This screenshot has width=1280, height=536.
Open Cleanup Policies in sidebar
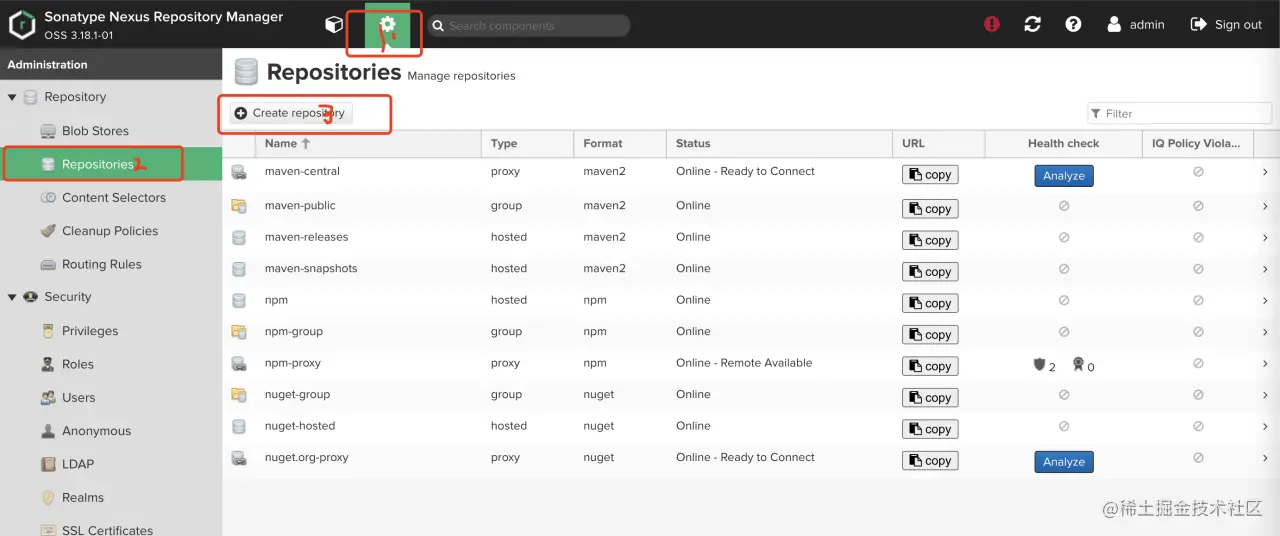pyautogui.click(x=110, y=231)
